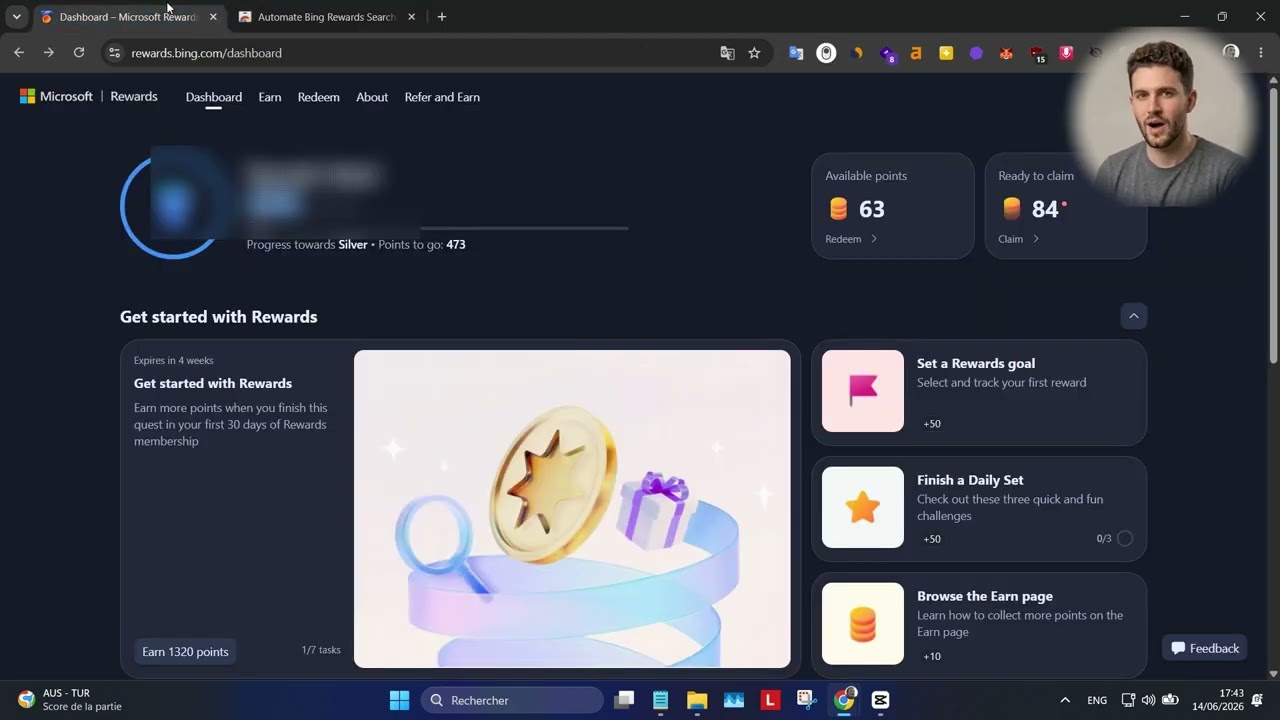Switch to the Automate Bing Rewards Search tab

tap(327, 17)
